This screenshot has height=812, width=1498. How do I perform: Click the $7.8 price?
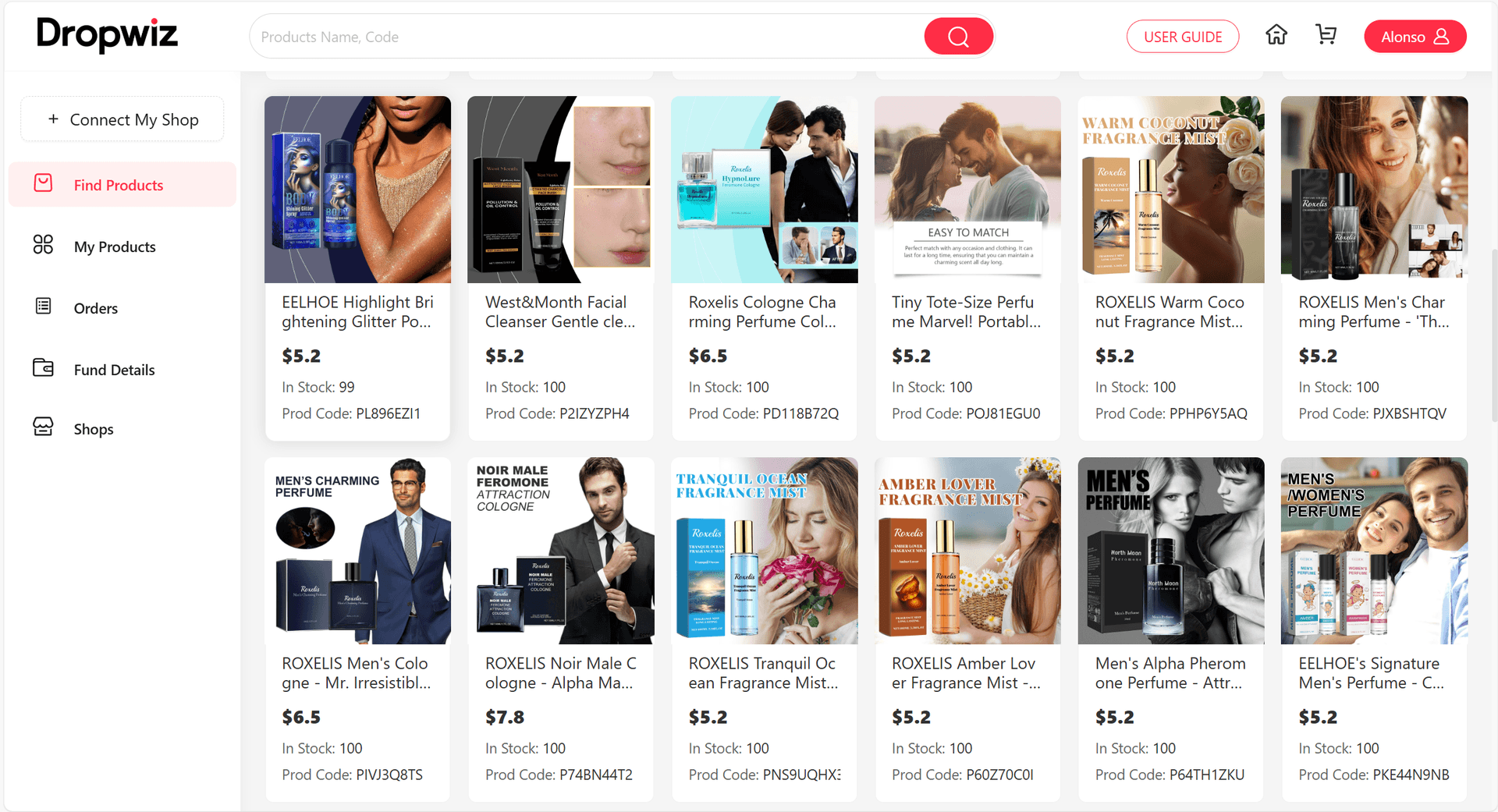pyautogui.click(x=505, y=717)
